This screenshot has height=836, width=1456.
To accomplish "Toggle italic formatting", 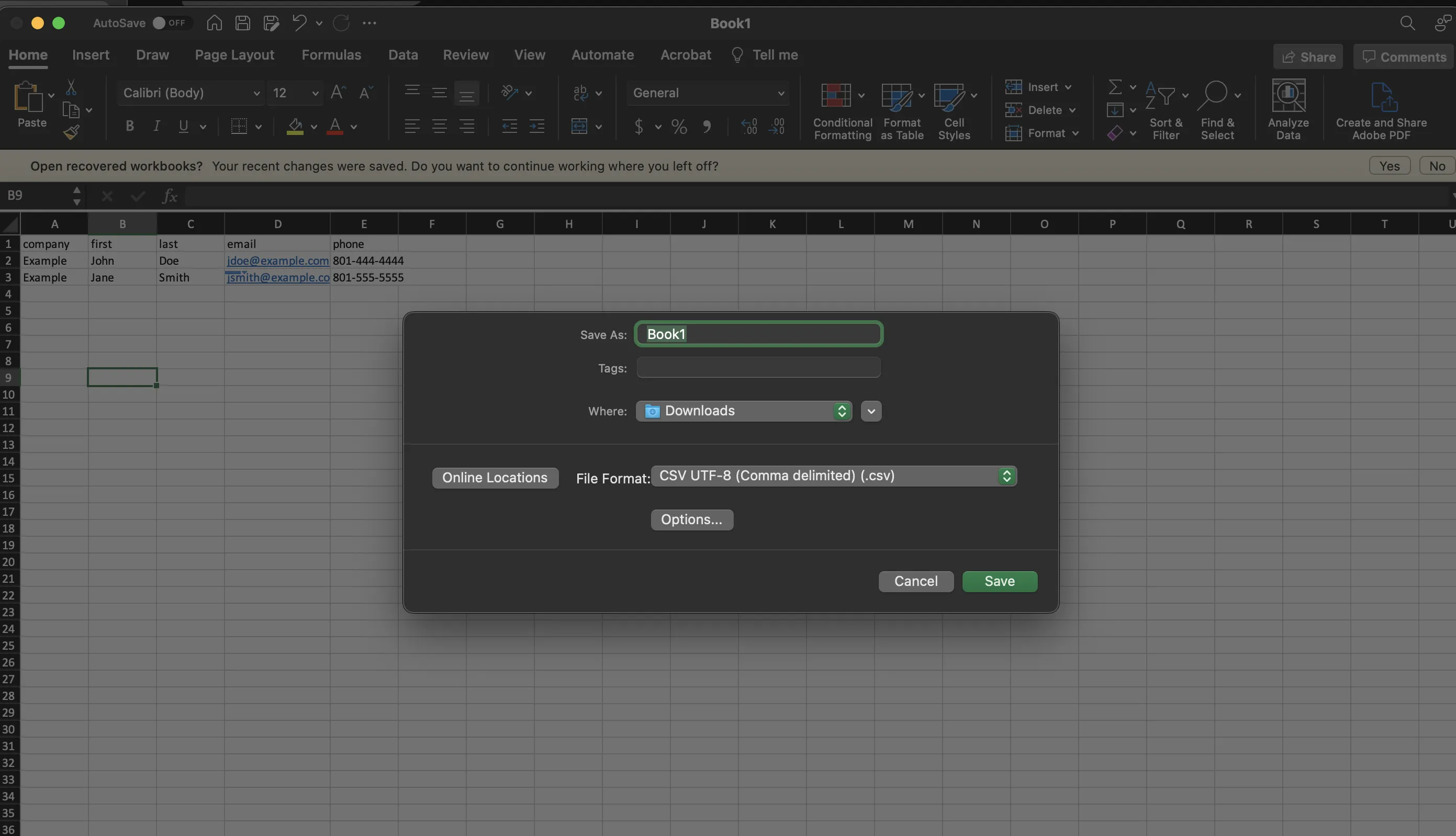I will pyautogui.click(x=155, y=126).
